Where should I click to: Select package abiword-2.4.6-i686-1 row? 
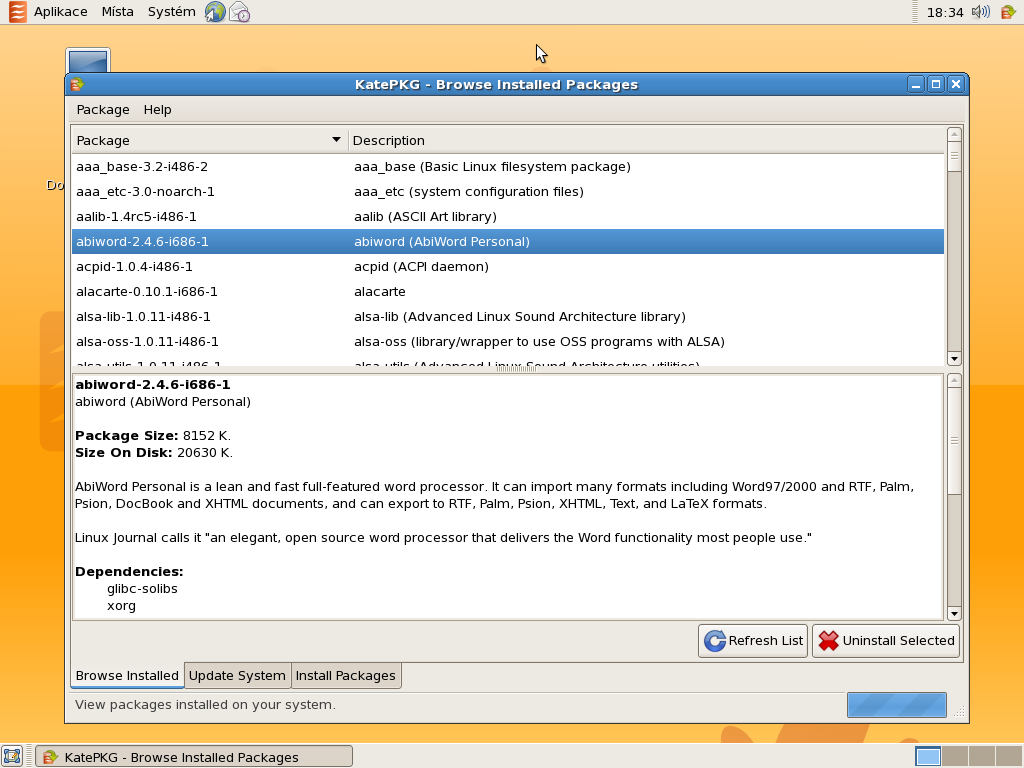[507, 242]
